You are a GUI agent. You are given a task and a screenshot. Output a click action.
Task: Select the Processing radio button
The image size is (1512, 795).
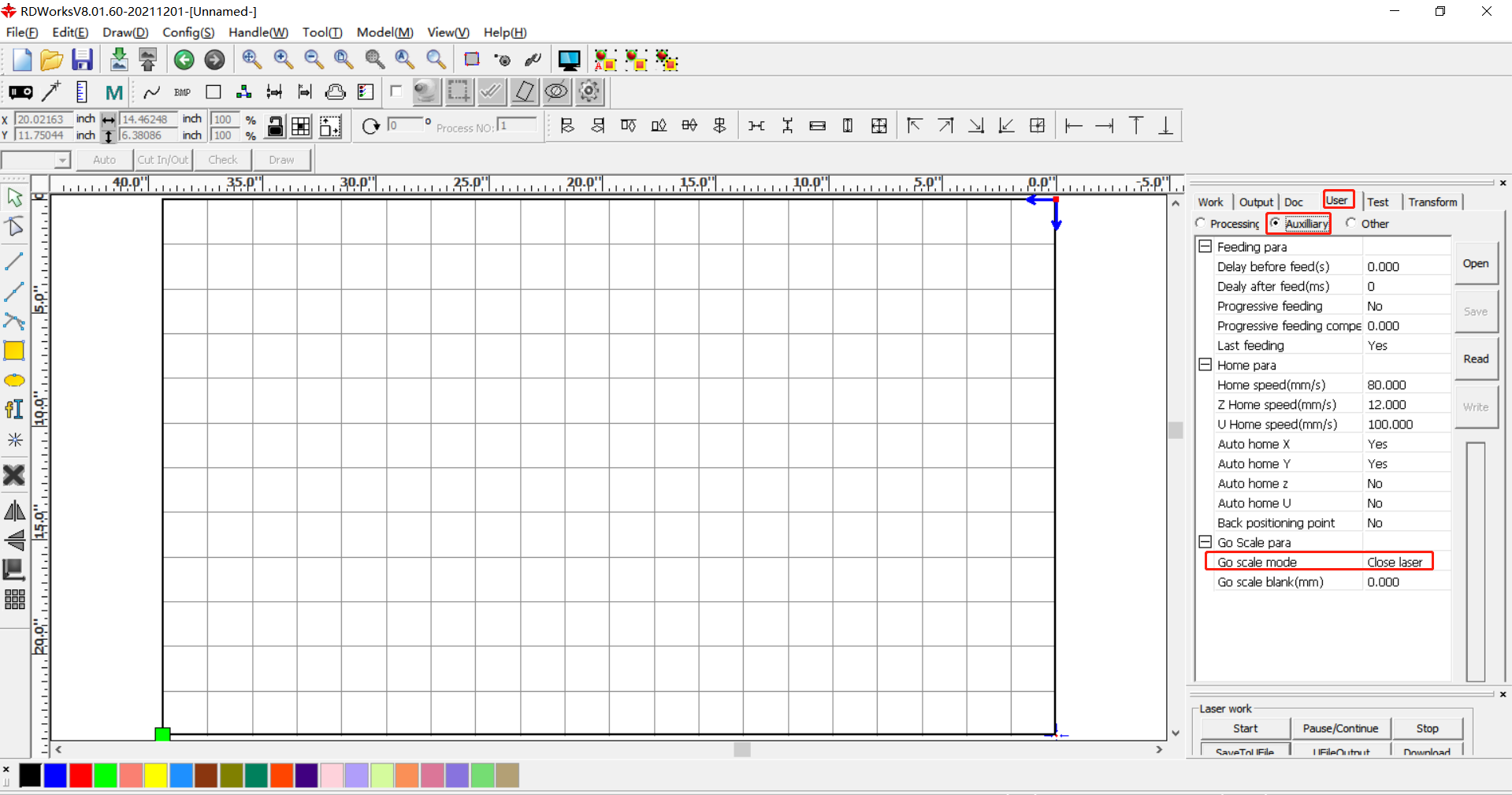1201,223
